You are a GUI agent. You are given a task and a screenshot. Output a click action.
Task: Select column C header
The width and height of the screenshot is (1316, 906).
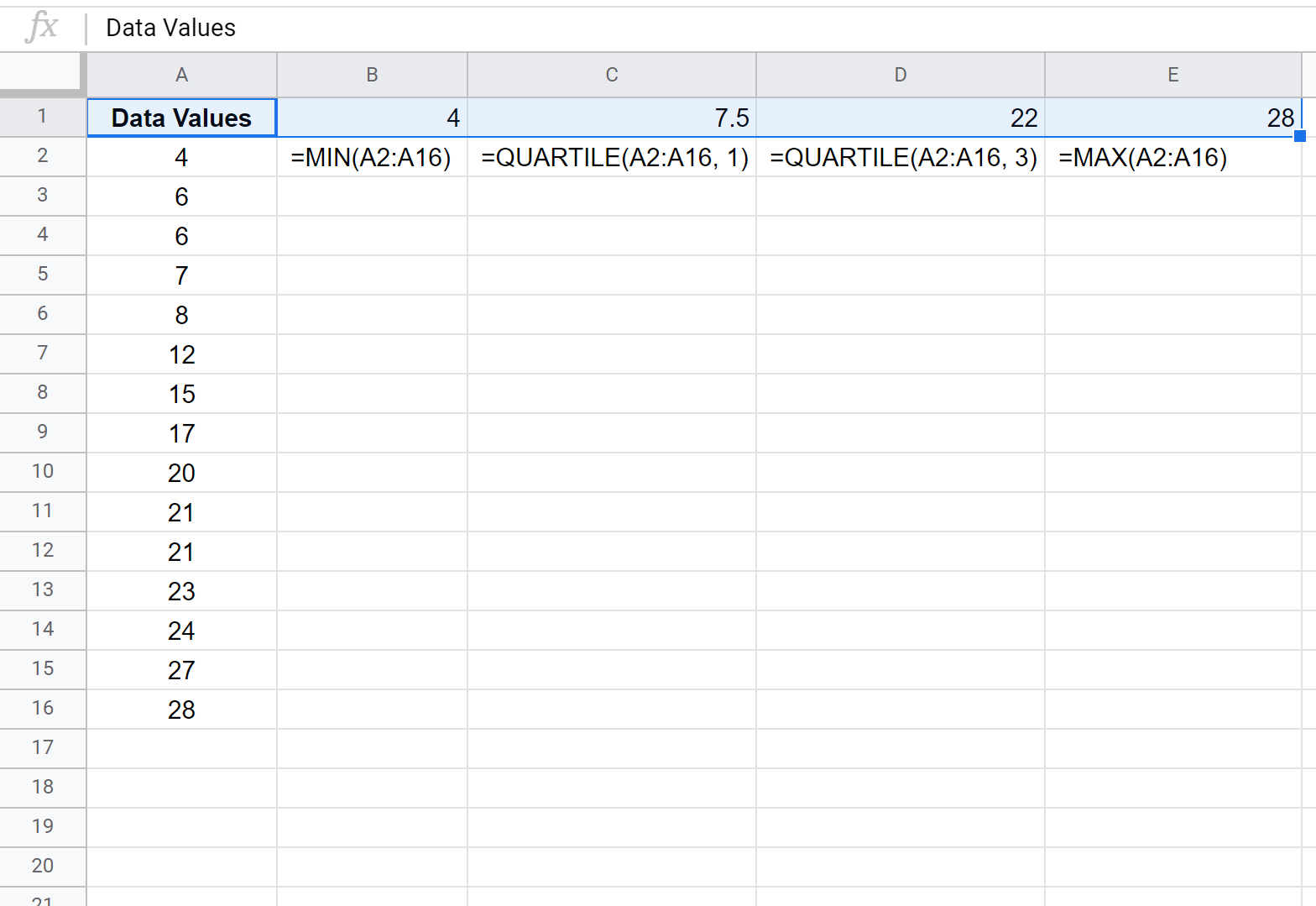click(x=611, y=75)
